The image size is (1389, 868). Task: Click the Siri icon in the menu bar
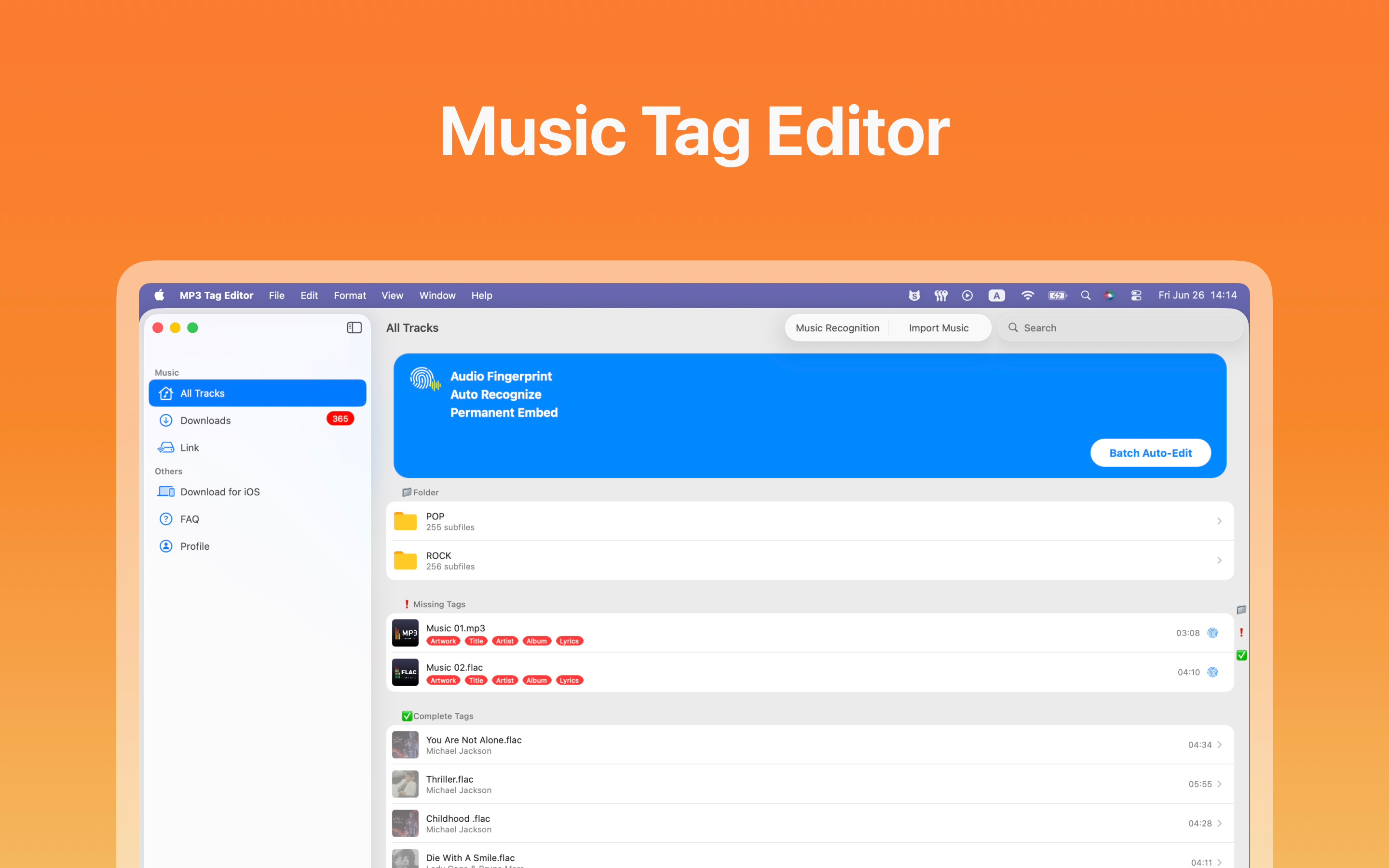pyautogui.click(x=1109, y=295)
